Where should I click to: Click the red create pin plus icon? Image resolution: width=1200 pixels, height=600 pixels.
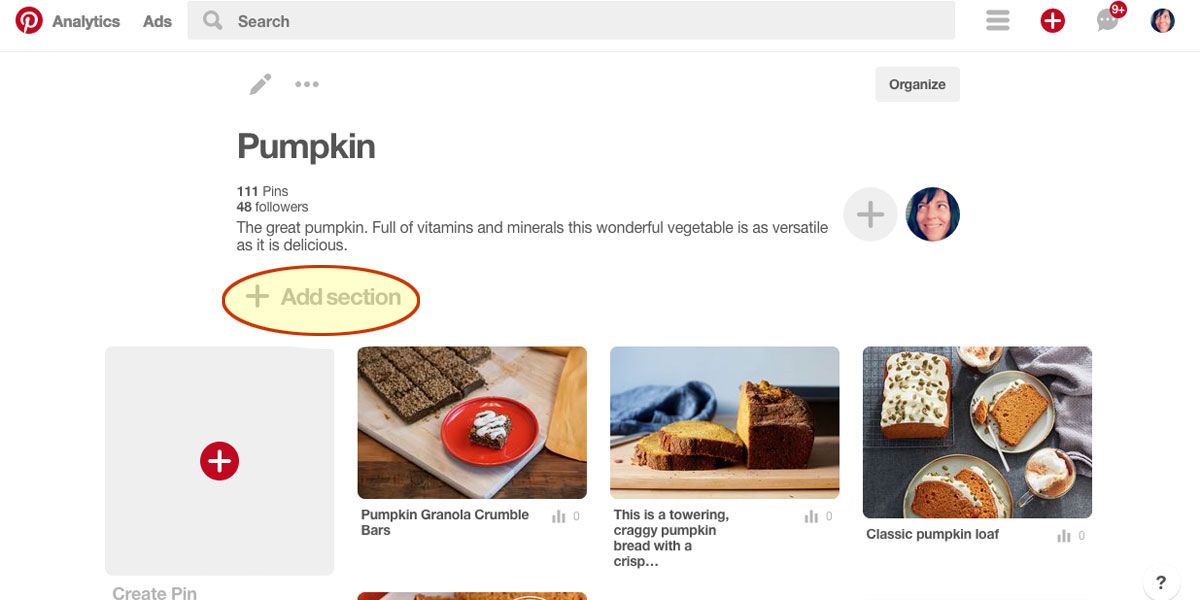tap(1052, 19)
